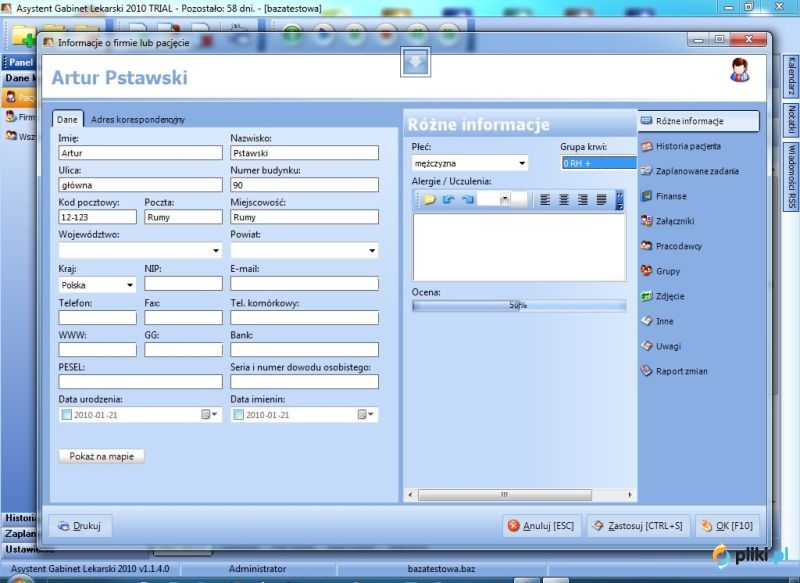Click the patient avatar icon top right
The width and height of the screenshot is (800, 583).
click(x=739, y=70)
